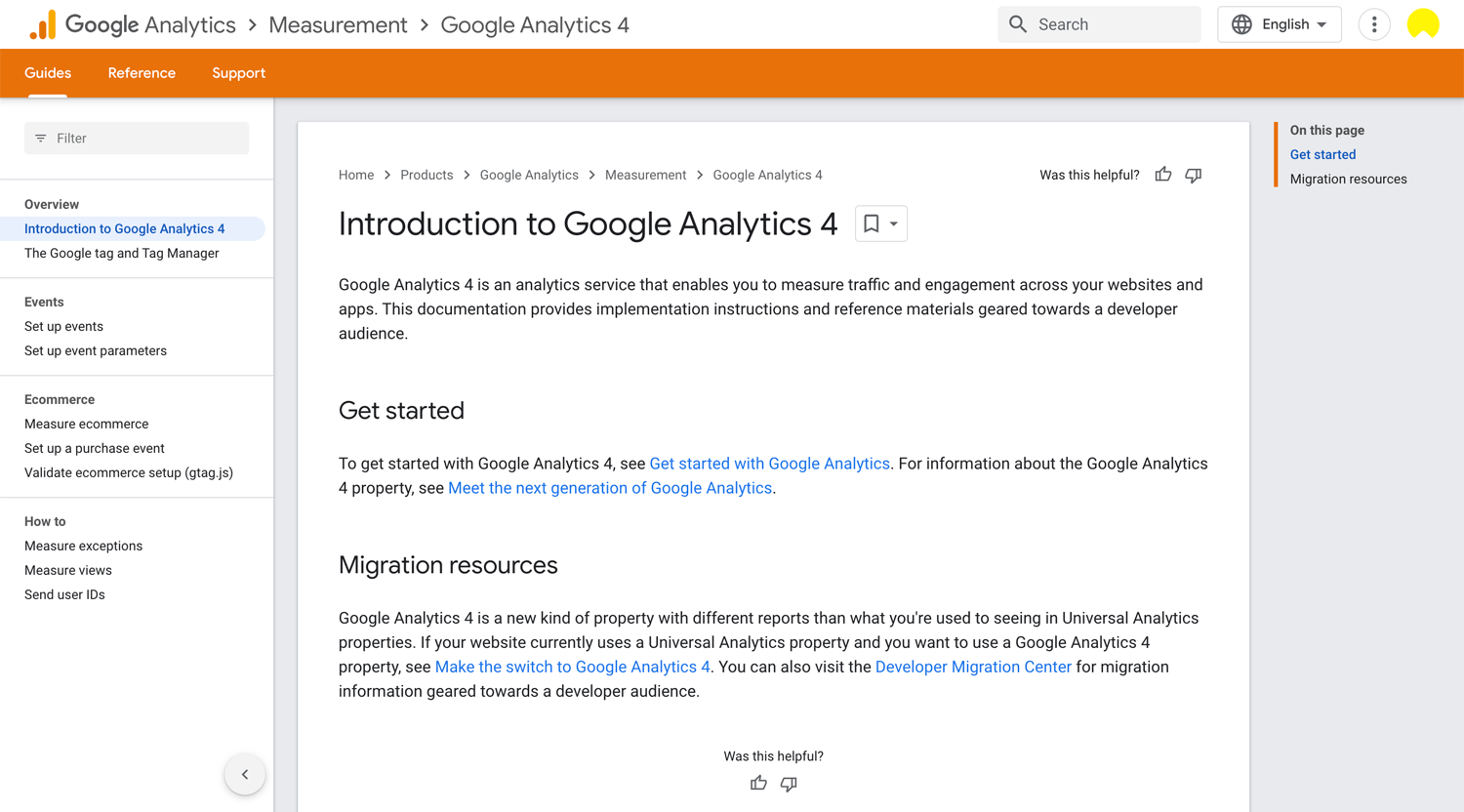This screenshot has width=1464, height=812.
Task: Jump to 'Get started' in On this page
Action: click(x=1322, y=154)
